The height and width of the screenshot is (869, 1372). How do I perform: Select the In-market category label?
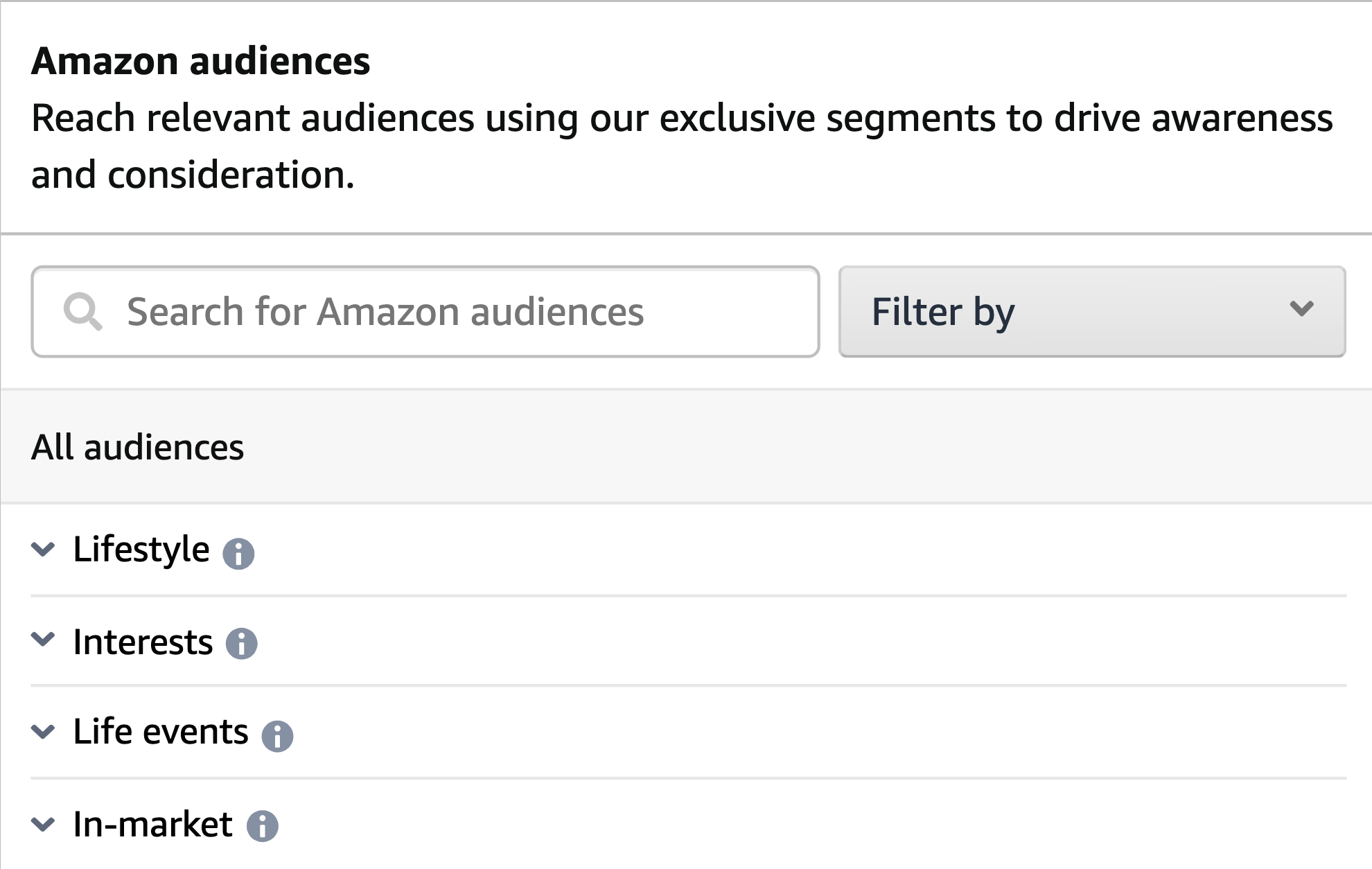pyautogui.click(x=152, y=824)
